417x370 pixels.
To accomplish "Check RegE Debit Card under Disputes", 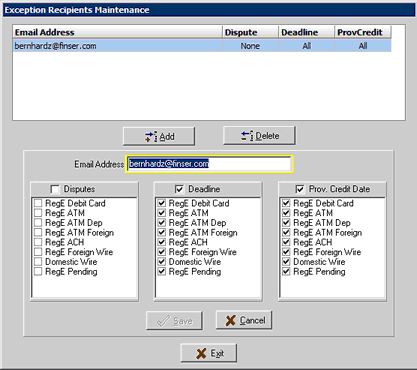I will (38, 203).
